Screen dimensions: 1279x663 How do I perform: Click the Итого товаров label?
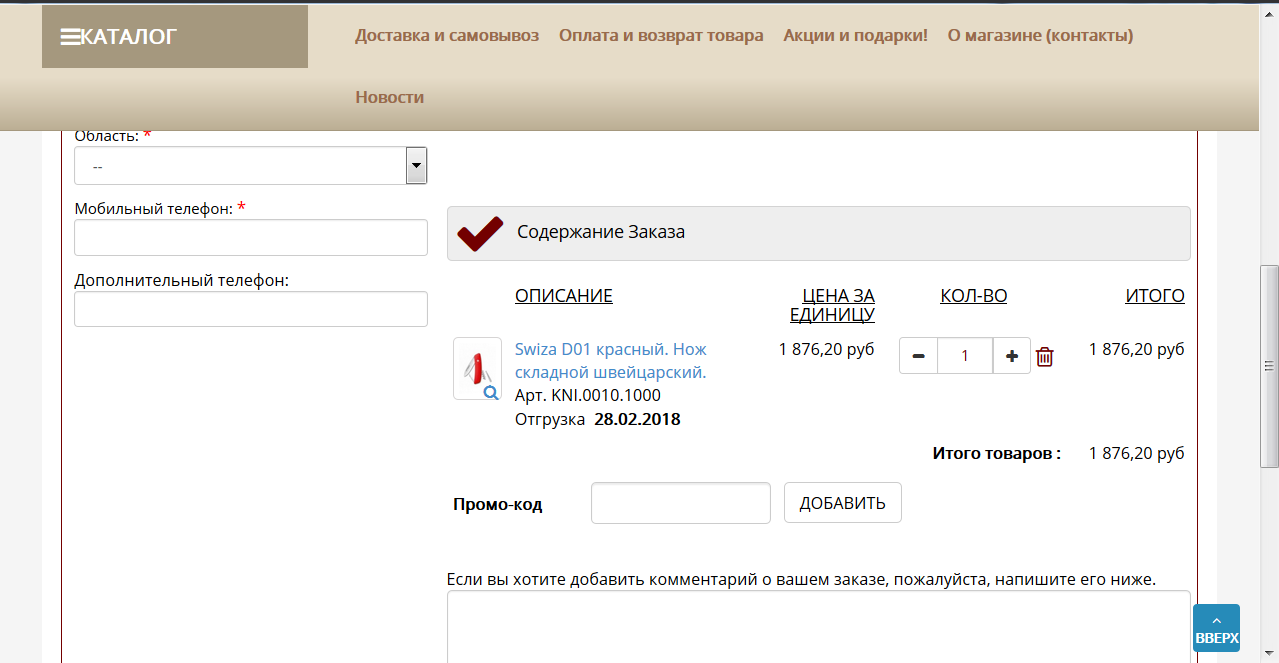pos(997,454)
